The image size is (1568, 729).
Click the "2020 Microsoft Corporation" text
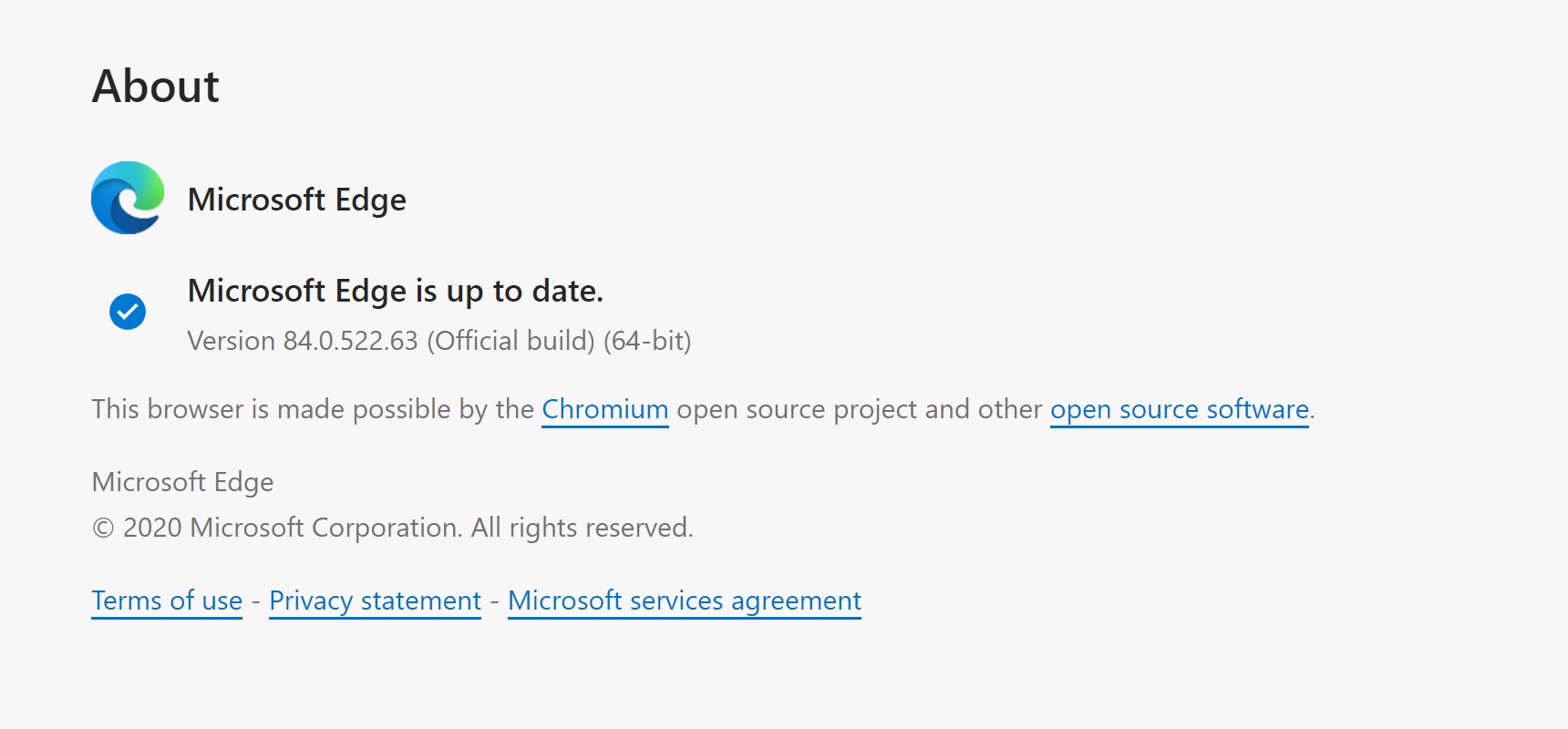(x=292, y=528)
